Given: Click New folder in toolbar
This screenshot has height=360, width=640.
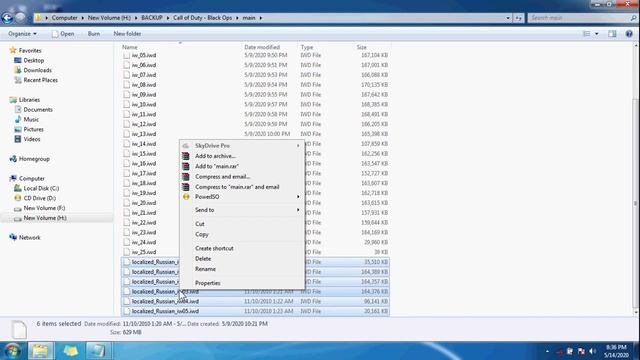Looking at the screenshot, I should [x=127, y=34].
